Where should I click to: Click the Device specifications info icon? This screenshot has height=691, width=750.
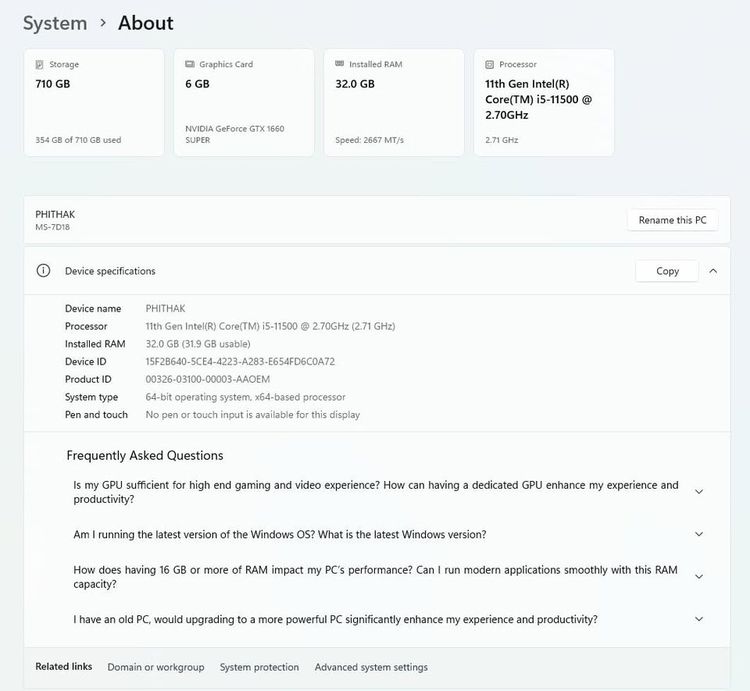43,271
